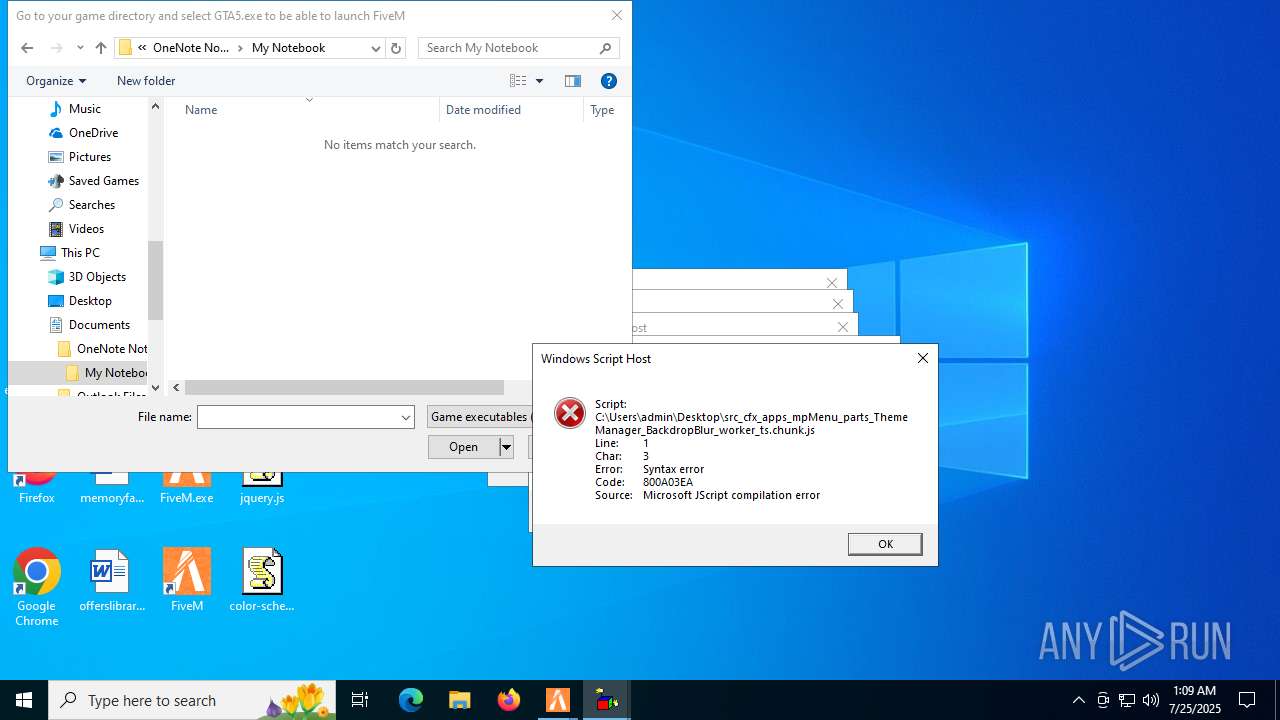
Task: Click the Search My Notebook field
Action: 518,48
